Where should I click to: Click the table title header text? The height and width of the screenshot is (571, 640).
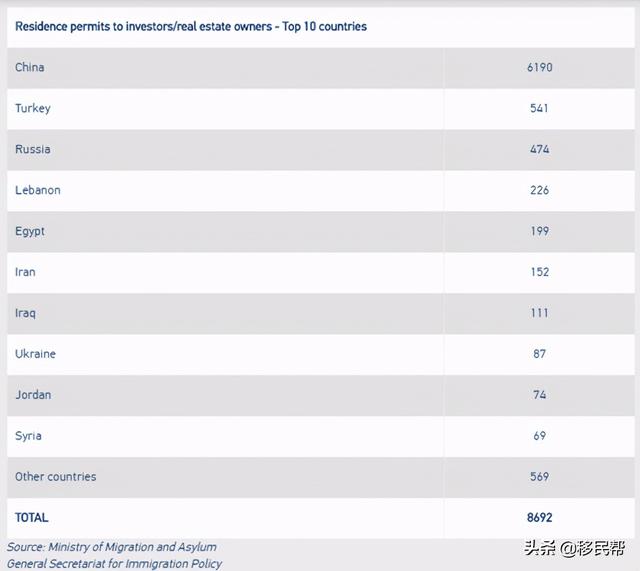point(191,27)
